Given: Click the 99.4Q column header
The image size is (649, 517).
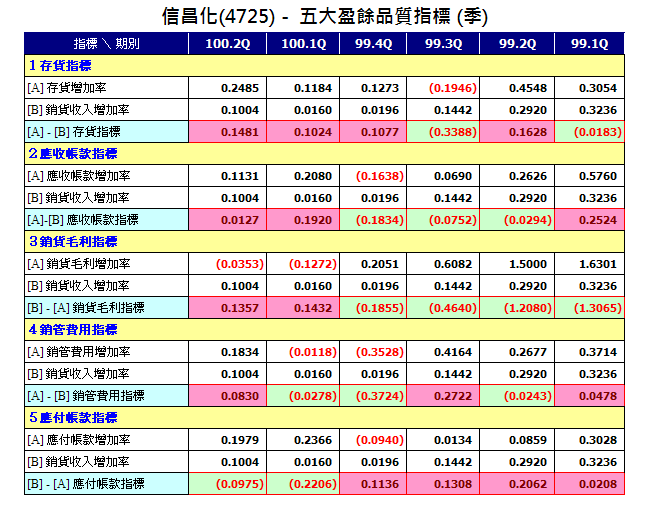Looking at the screenshot, I should point(373,43).
